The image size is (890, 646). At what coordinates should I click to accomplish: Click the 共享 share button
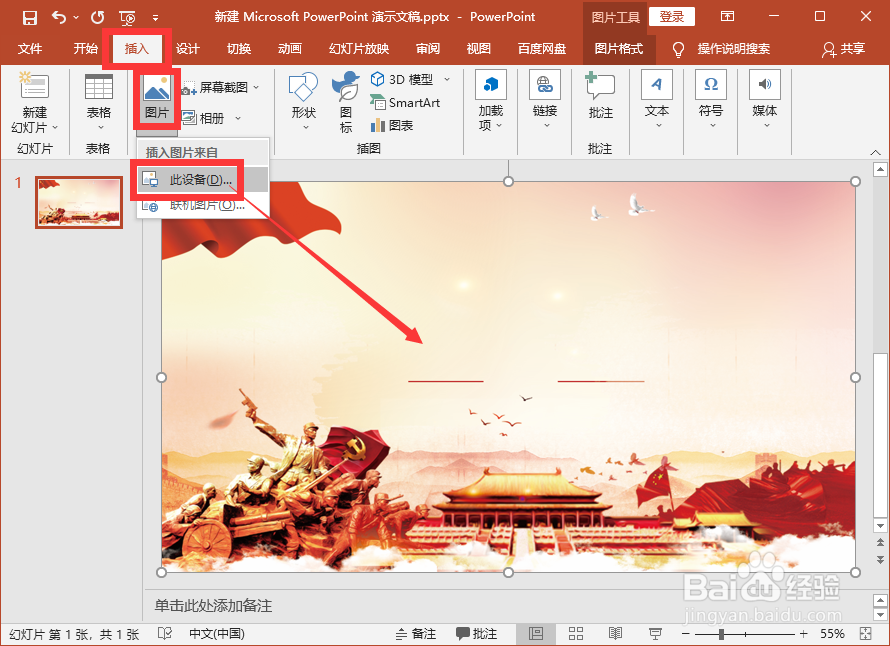tap(843, 49)
